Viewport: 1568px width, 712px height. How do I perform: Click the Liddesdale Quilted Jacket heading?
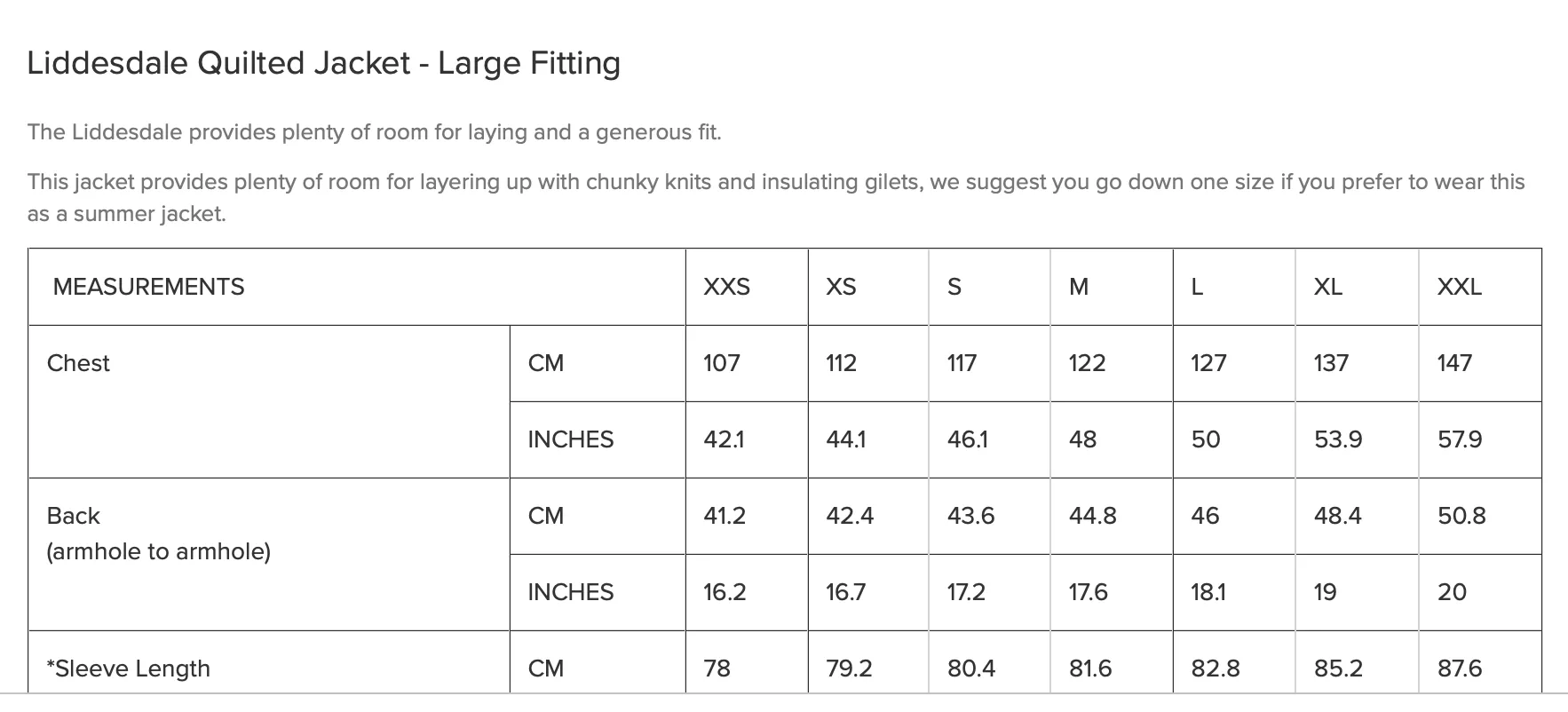324,64
